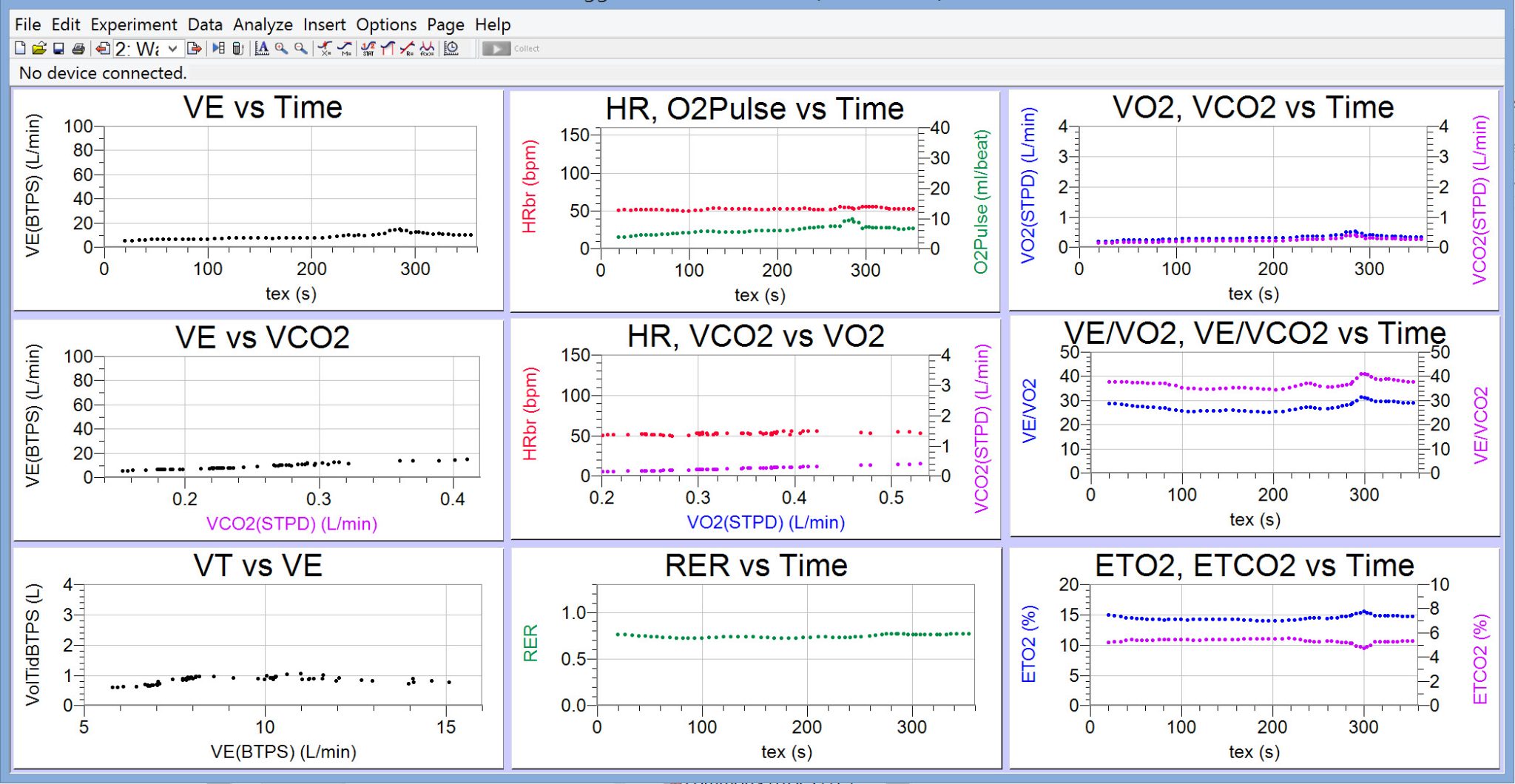Show Statistics with the STAT icon
Image resolution: width=1515 pixels, height=784 pixels.
pos(368,49)
